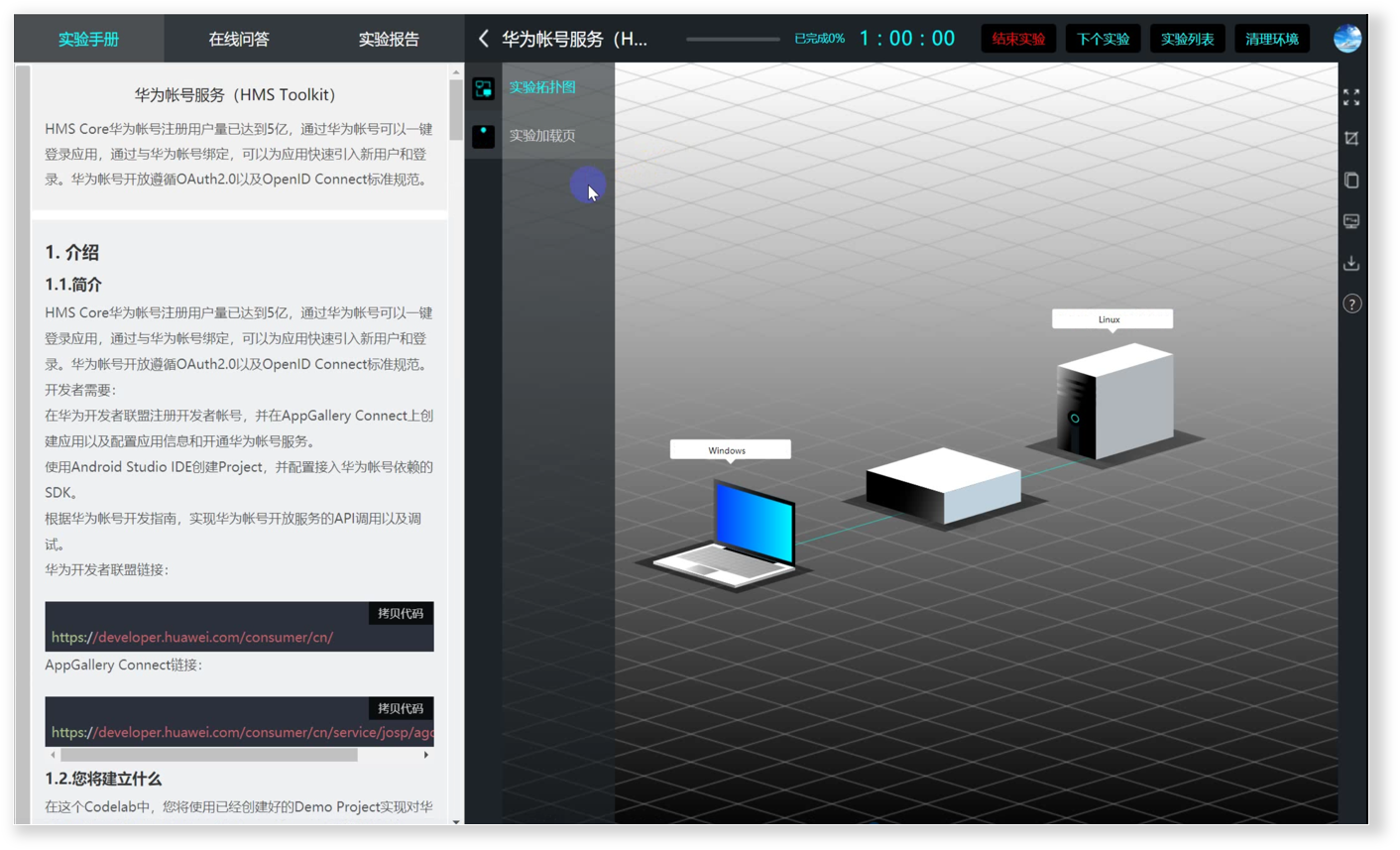Viewport: 1400px width, 850px height.
Task: Click the red 结束实验 button
Action: (x=1018, y=39)
